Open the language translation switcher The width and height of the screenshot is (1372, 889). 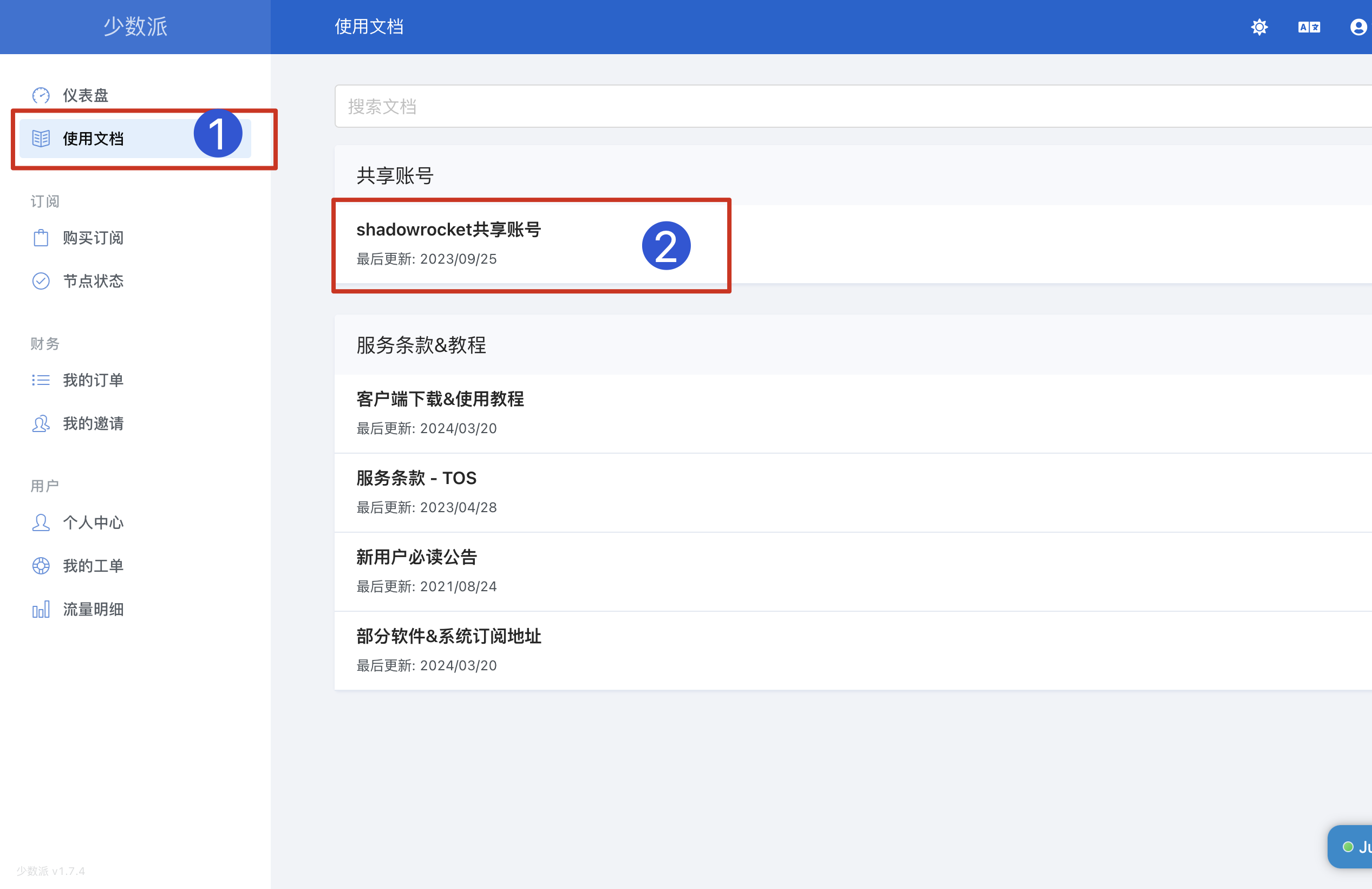click(1309, 27)
